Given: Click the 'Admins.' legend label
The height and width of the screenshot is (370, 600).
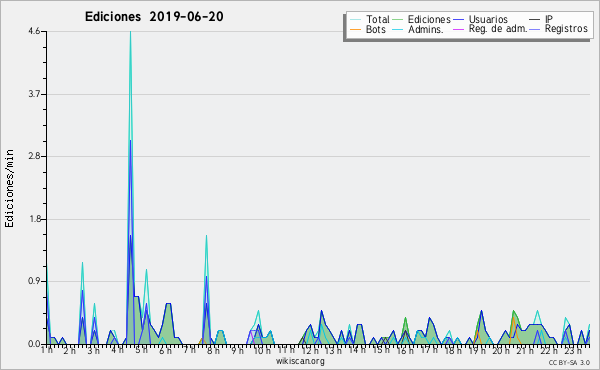Looking at the screenshot, I should click(426, 29).
